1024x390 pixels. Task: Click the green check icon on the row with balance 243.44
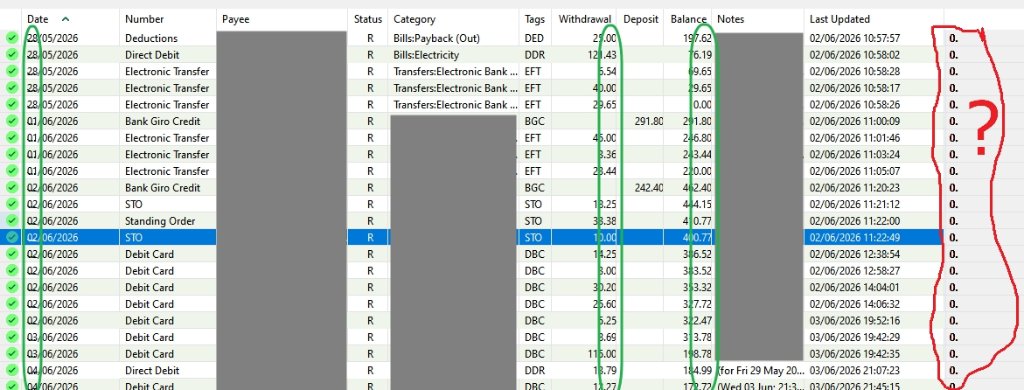pos(12,154)
